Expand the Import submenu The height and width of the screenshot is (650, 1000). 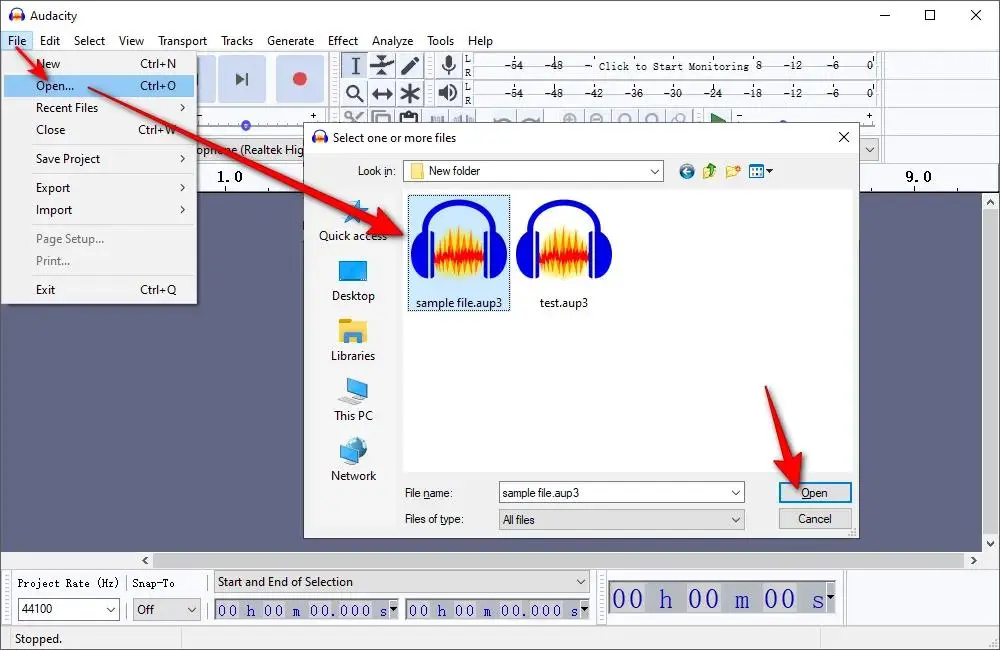99,210
